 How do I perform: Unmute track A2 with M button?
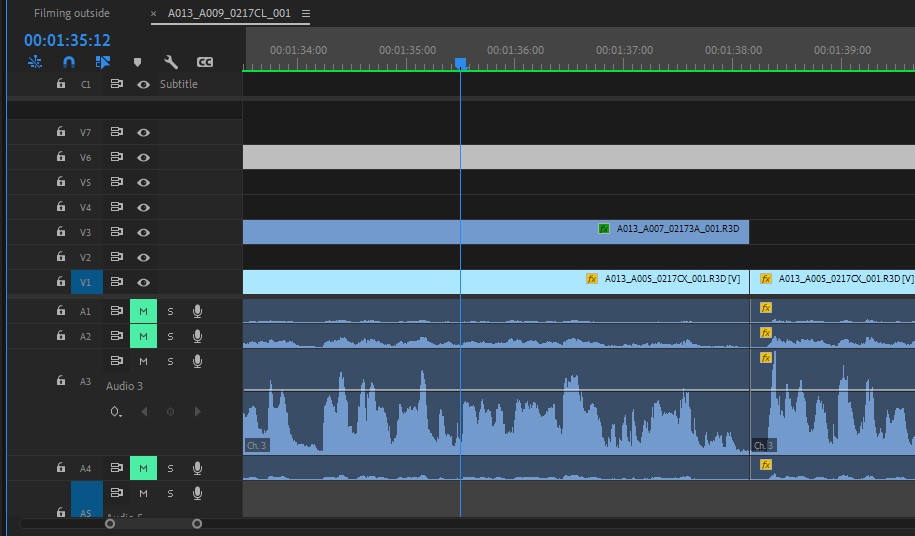pyautogui.click(x=143, y=337)
